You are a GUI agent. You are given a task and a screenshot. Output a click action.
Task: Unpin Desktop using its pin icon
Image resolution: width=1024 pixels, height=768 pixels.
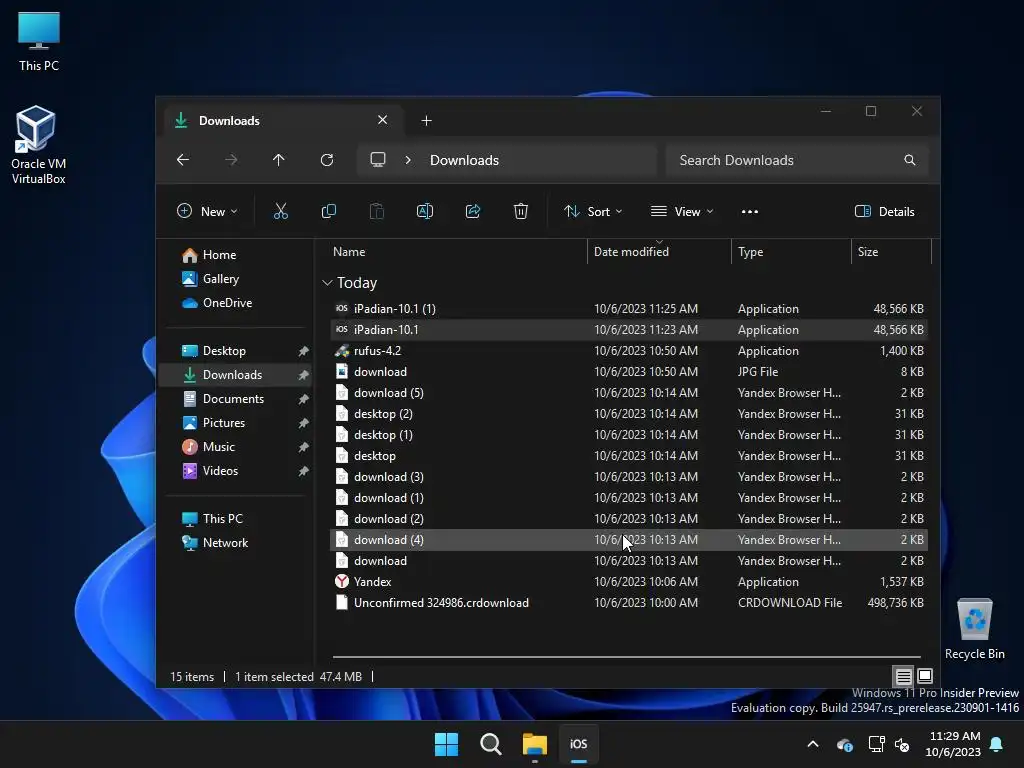pos(304,351)
